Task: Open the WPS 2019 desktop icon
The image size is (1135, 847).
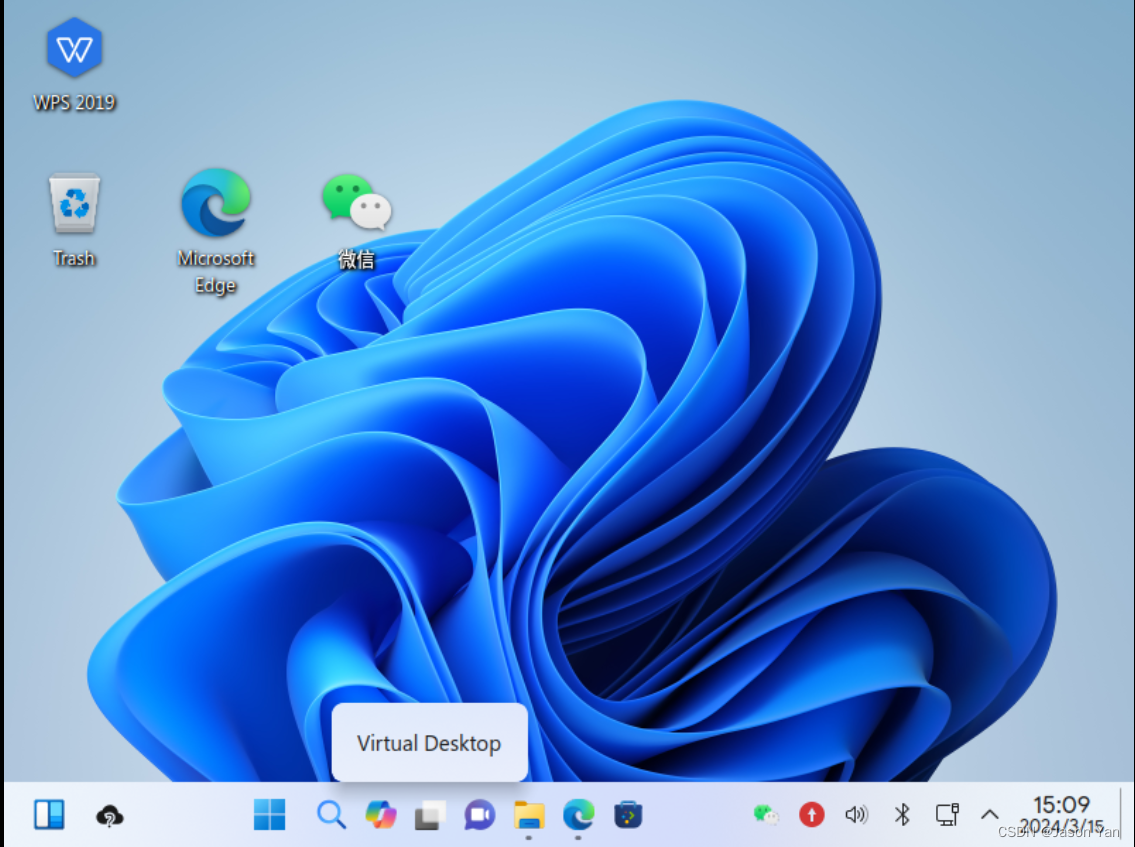Action: click(x=74, y=64)
